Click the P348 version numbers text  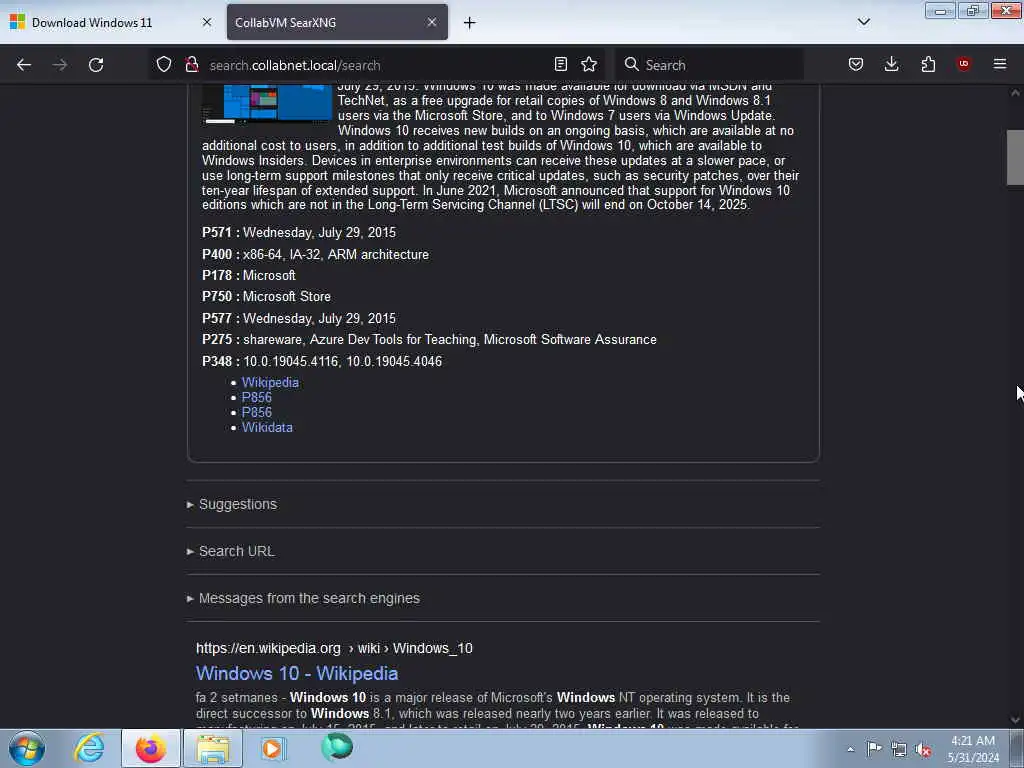[x=342, y=361]
